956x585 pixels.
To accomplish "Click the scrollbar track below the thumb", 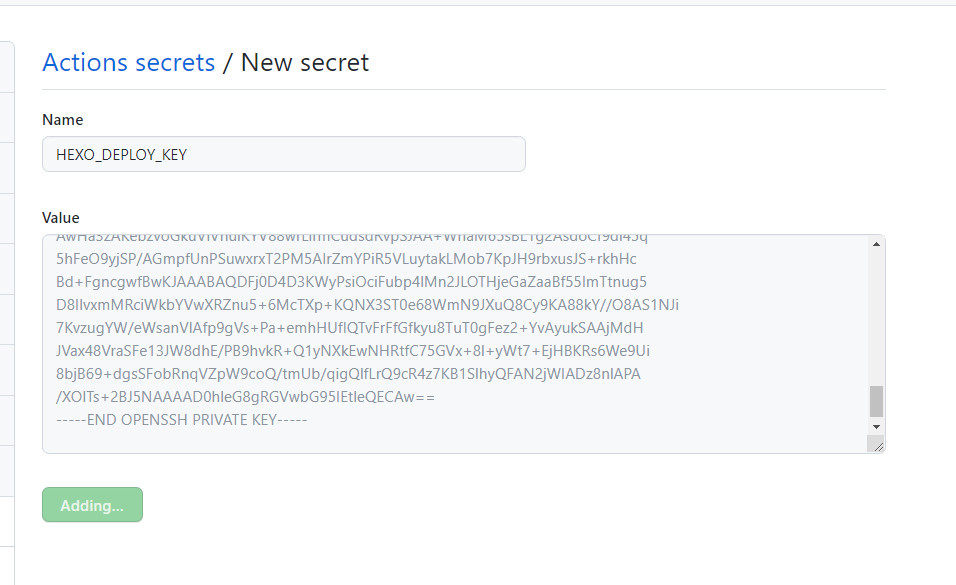I will (x=877, y=420).
